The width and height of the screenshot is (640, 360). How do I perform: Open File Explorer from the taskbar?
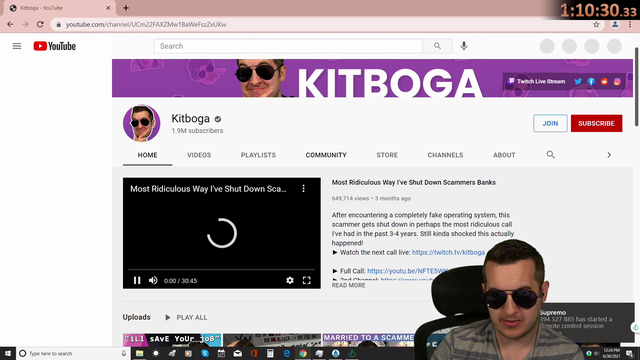pos(140,353)
